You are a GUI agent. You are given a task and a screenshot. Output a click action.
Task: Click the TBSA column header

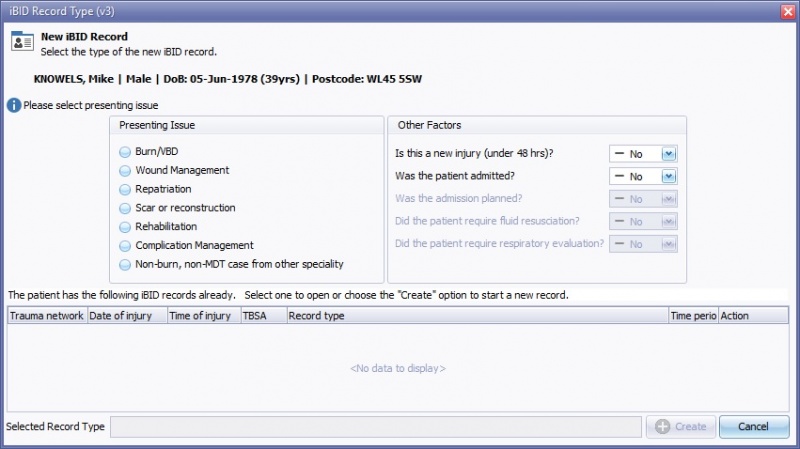[x=263, y=316]
